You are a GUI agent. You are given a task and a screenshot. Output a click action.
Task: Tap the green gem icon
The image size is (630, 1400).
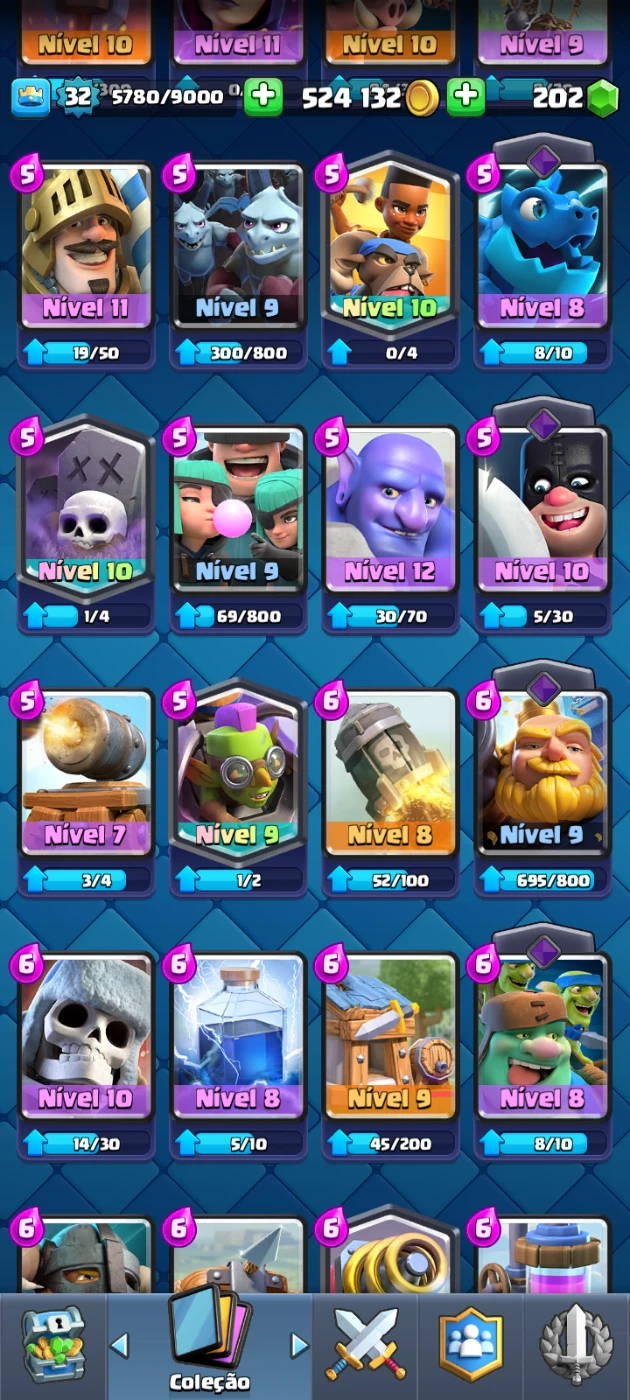[x=602, y=97]
